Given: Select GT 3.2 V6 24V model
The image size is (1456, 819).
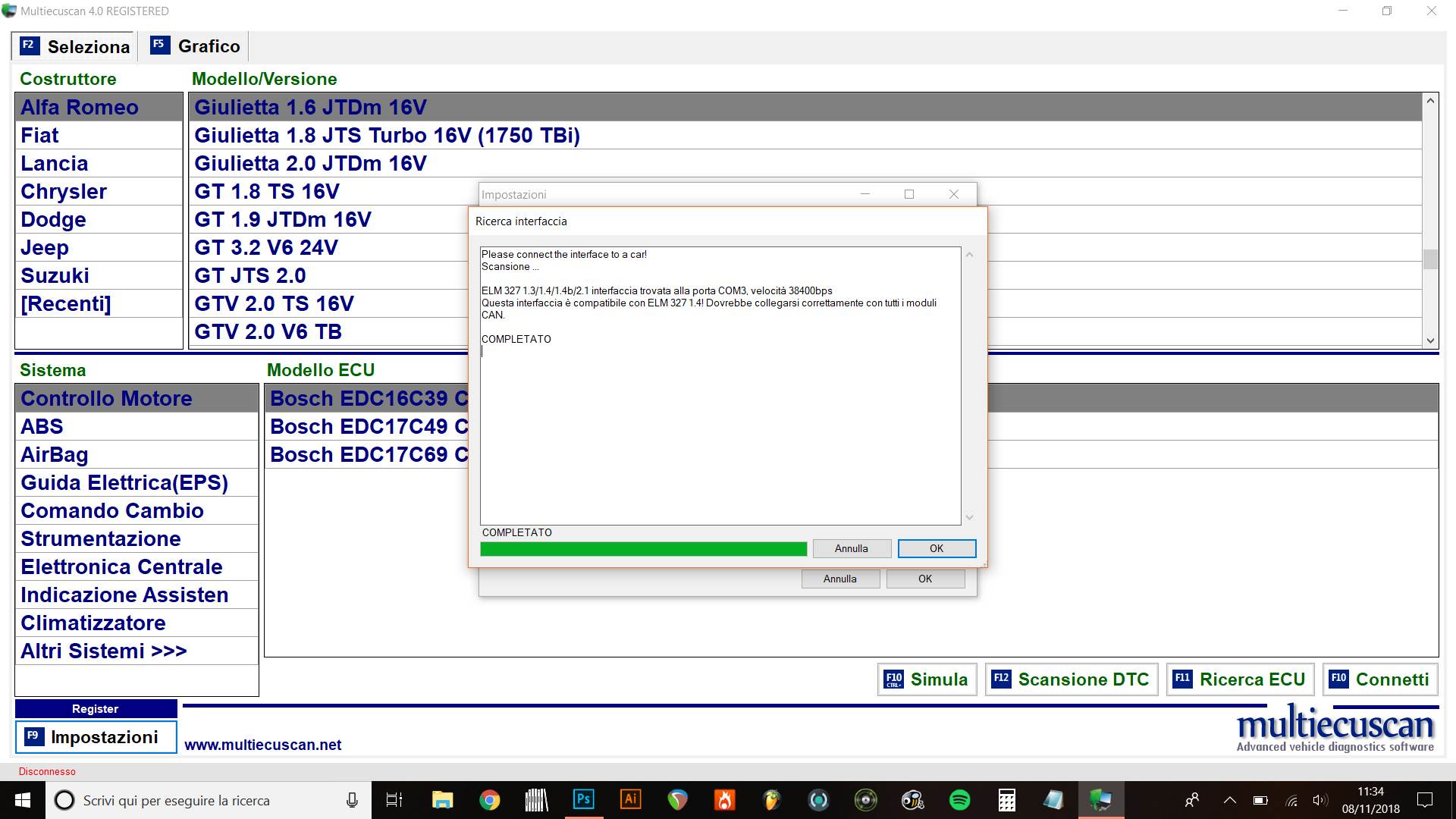Looking at the screenshot, I should coord(329,247).
